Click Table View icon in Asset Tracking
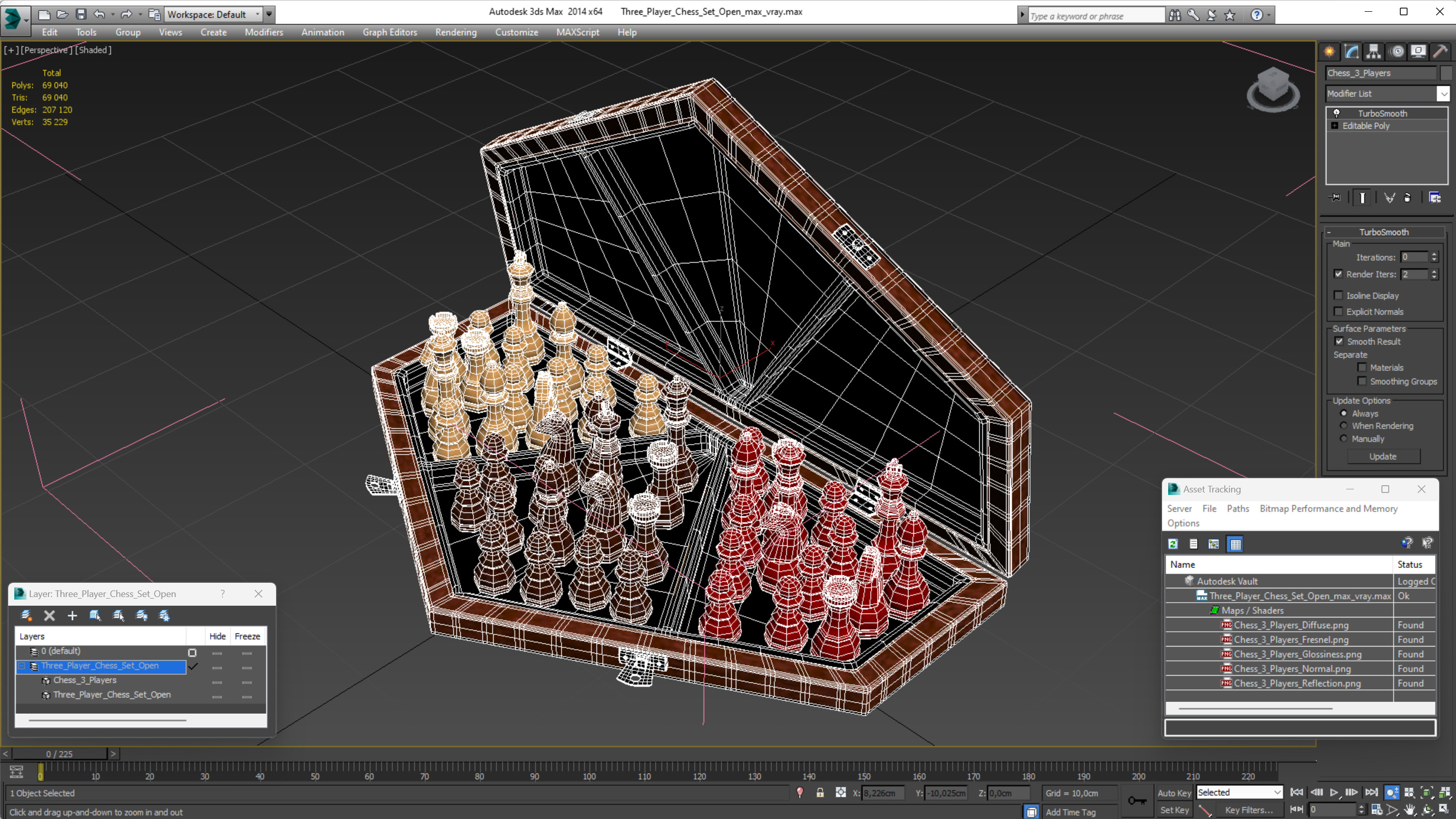 click(1236, 544)
